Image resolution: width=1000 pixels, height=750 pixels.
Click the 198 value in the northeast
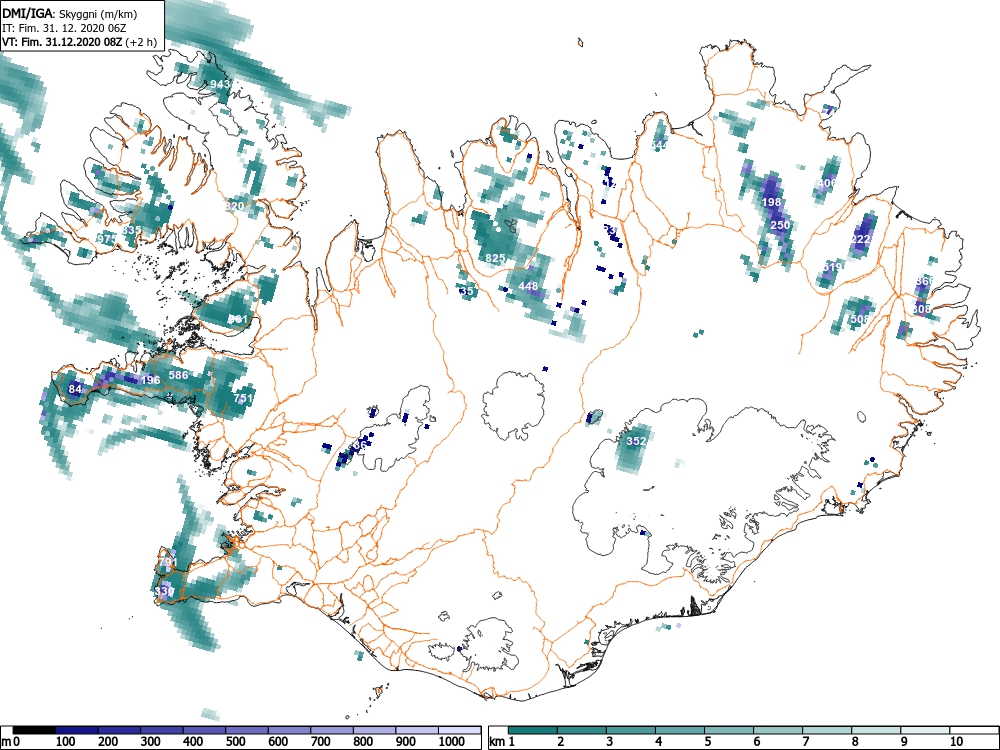[x=772, y=202]
